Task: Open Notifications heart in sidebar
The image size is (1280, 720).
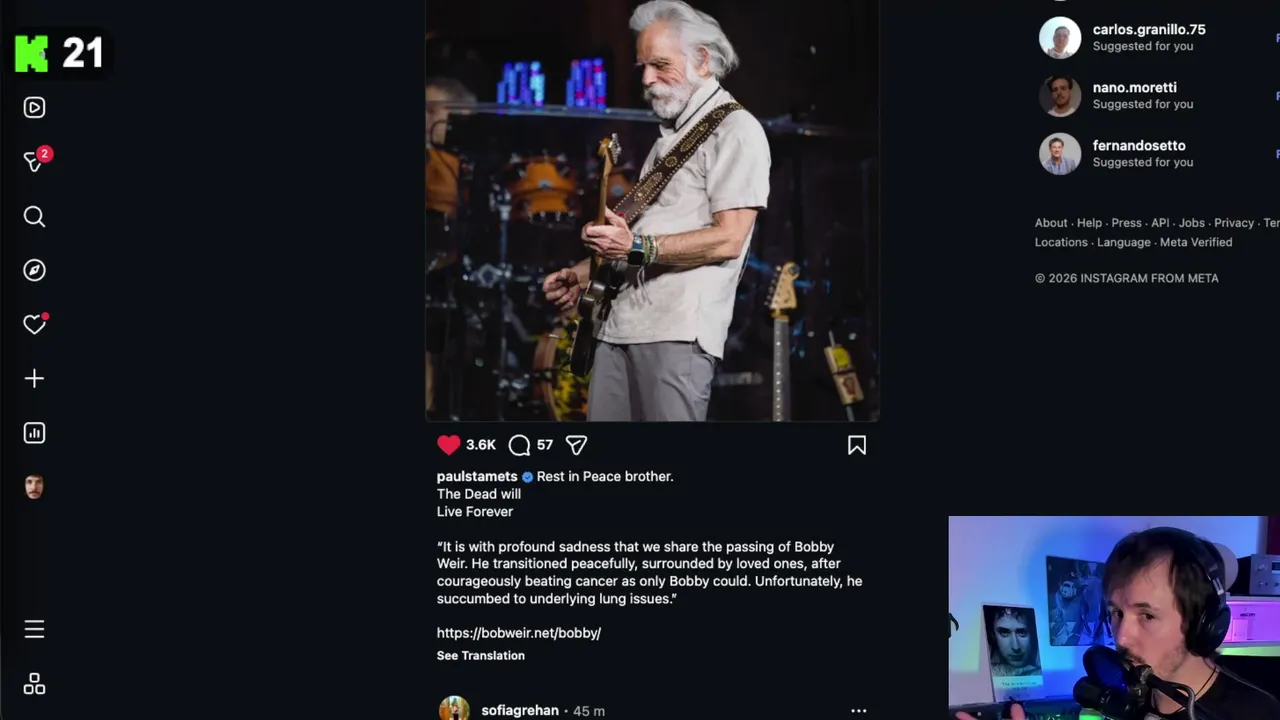Action: pyautogui.click(x=34, y=325)
